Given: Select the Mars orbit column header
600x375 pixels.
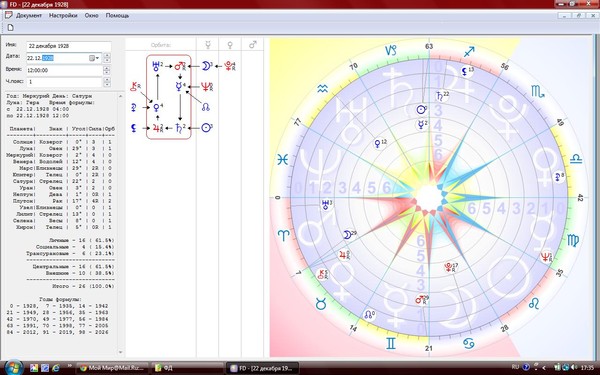Looking at the screenshot, I should point(253,45).
